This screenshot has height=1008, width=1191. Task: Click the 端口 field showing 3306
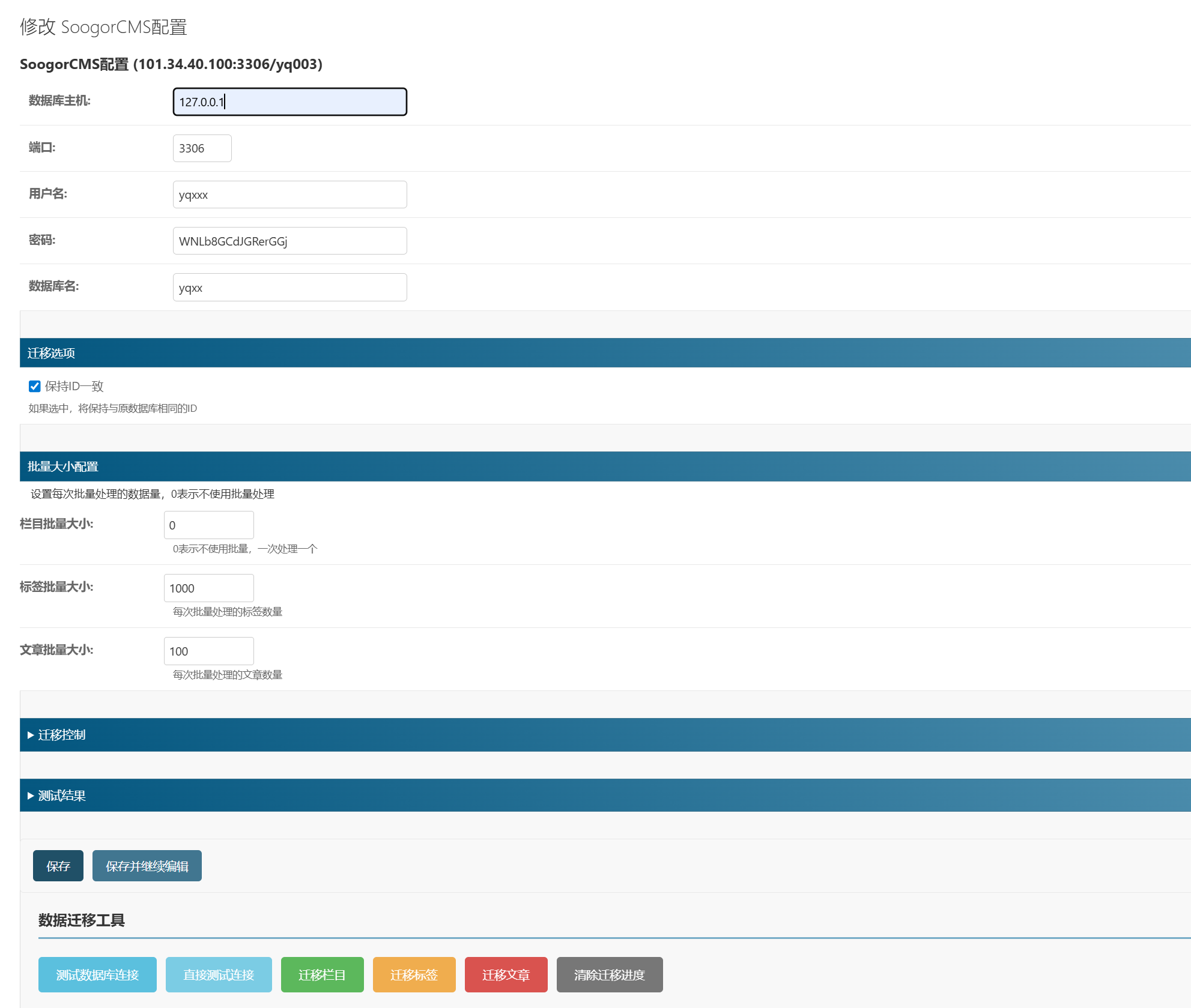pos(202,148)
